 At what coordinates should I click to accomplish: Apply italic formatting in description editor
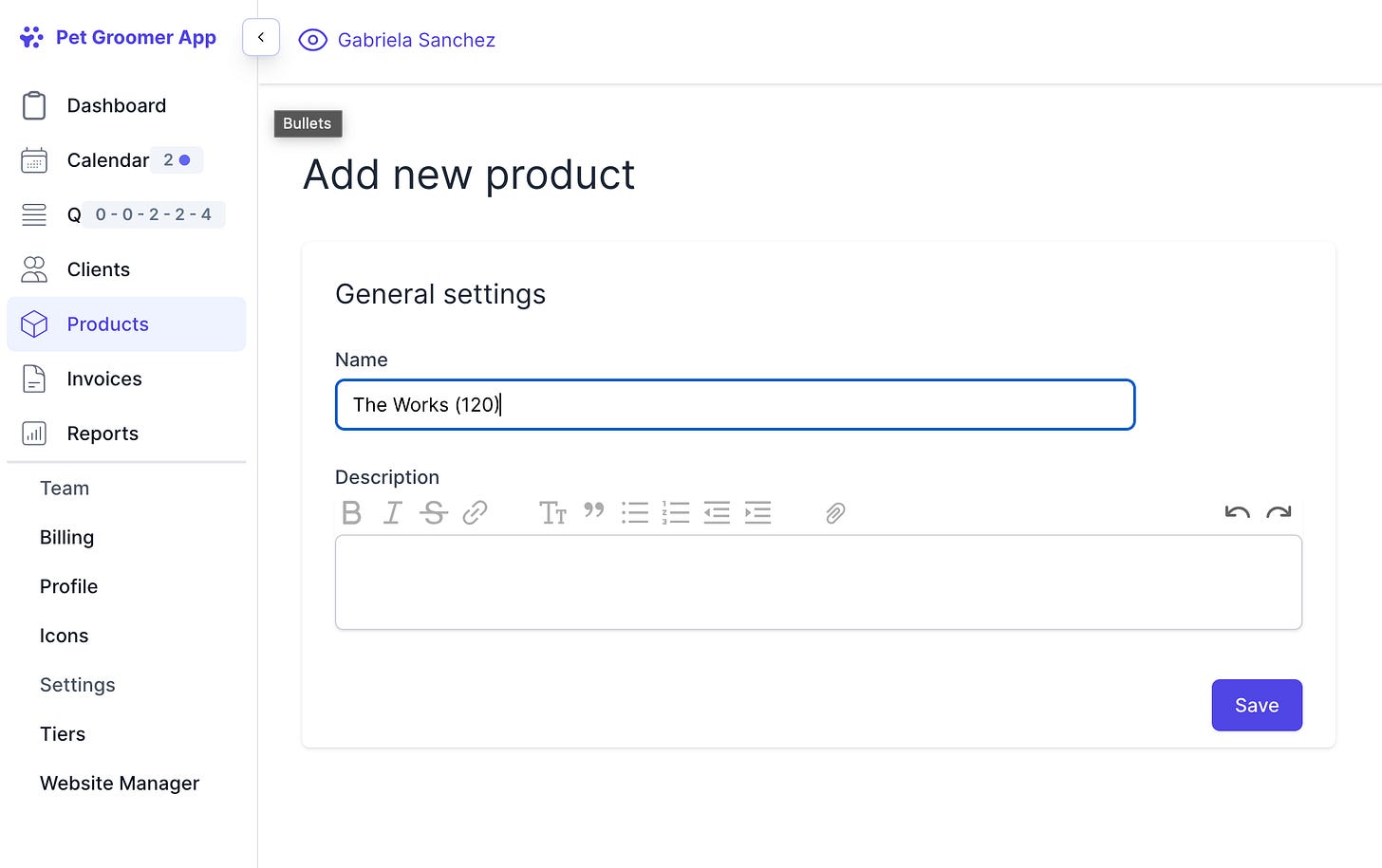tap(392, 513)
